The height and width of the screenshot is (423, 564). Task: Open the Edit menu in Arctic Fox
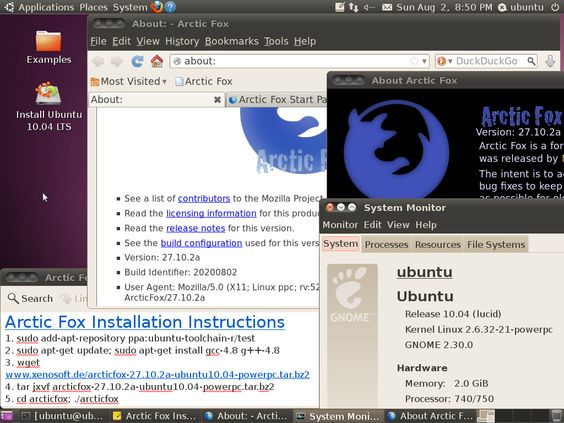point(121,41)
